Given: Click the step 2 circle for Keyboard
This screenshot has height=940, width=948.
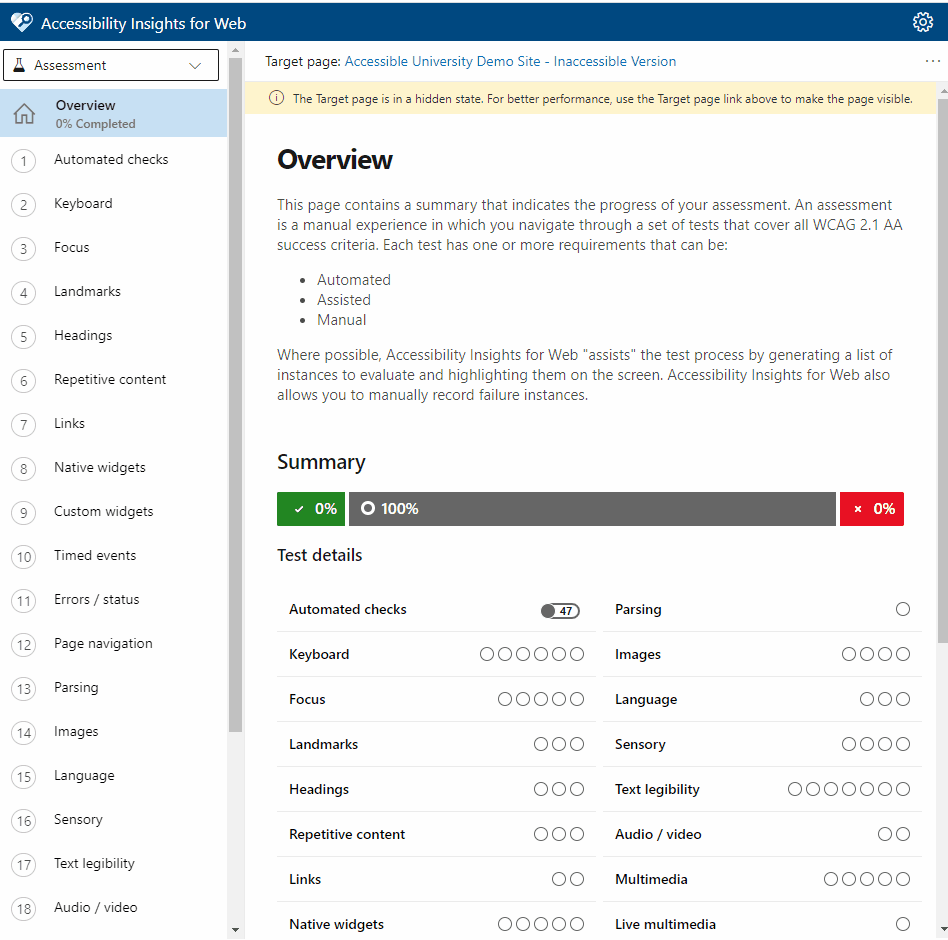Looking at the screenshot, I should (24, 205).
